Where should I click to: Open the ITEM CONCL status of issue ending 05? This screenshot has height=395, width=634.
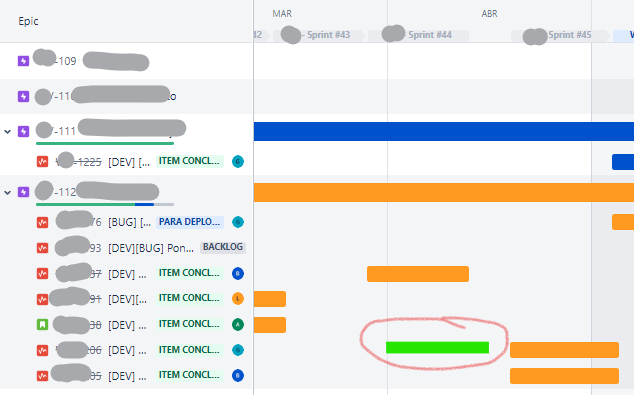coord(190,375)
